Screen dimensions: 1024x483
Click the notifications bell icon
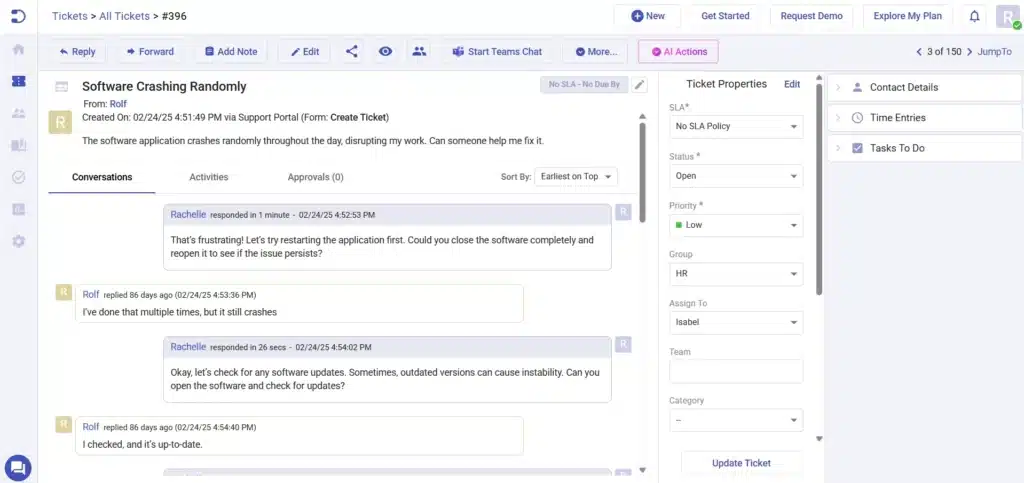pyautogui.click(x=974, y=16)
